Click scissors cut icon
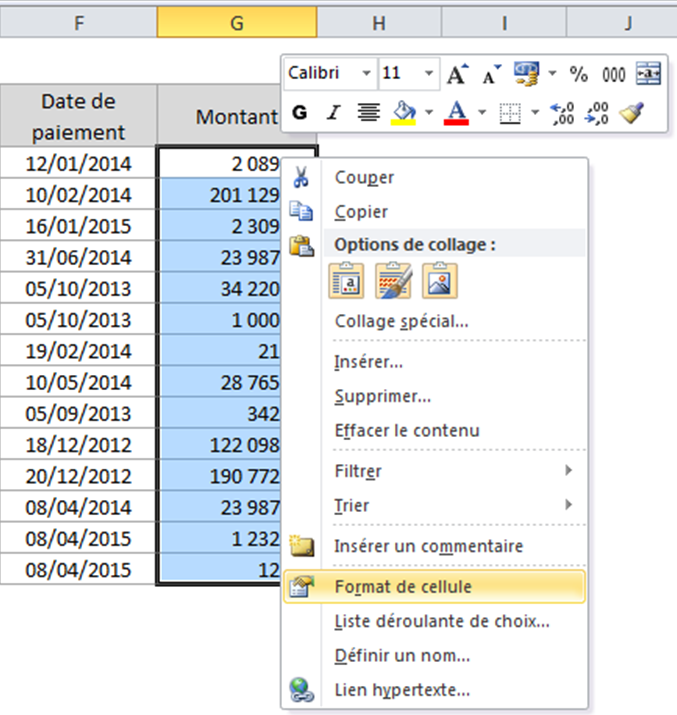 (301, 177)
